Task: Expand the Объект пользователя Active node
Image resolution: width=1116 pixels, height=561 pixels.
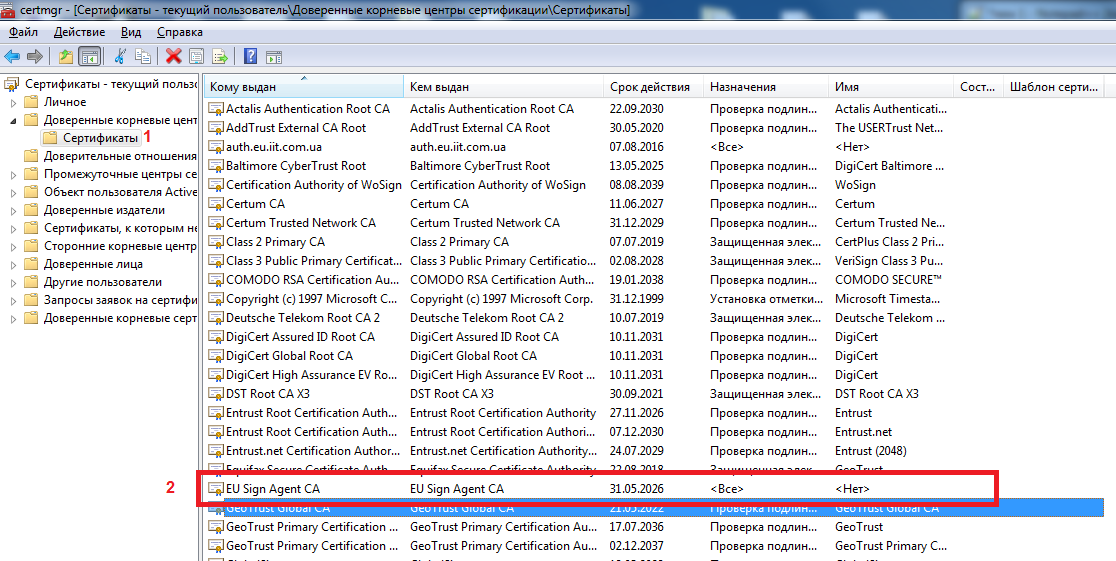Action: coord(13,192)
